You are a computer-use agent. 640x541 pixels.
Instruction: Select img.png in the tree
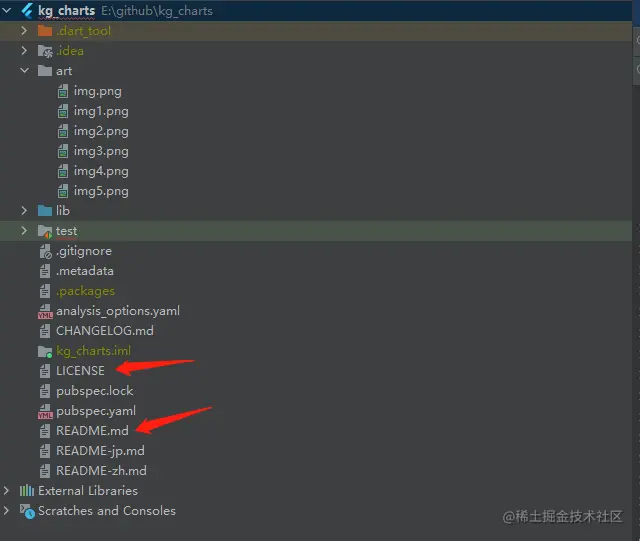coord(98,91)
